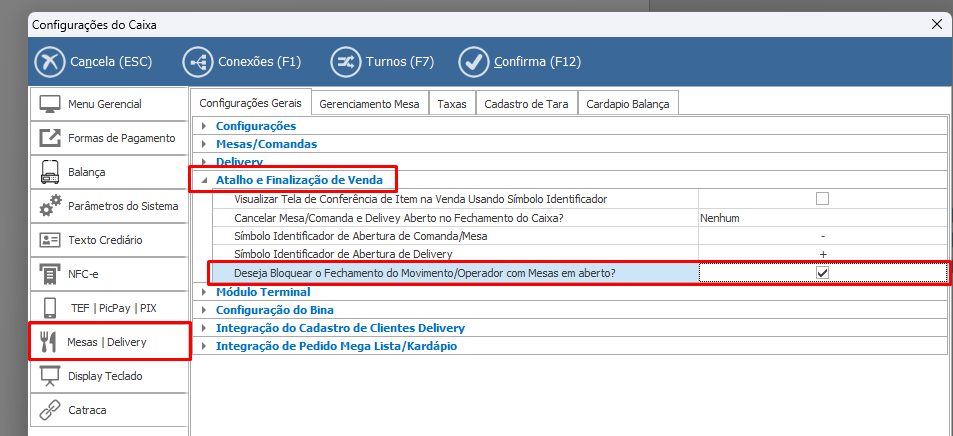Enable Visualizar Tela de Conferência checkbox
The height and width of the screenshot is (436, 953).
point(822,199)
